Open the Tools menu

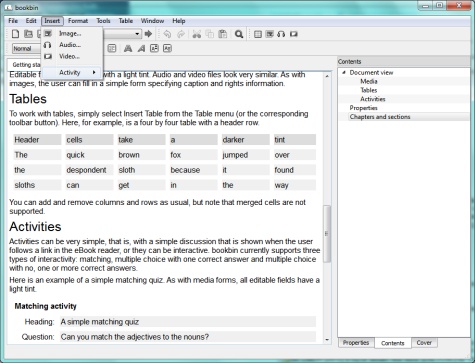[x=103, y=21]
